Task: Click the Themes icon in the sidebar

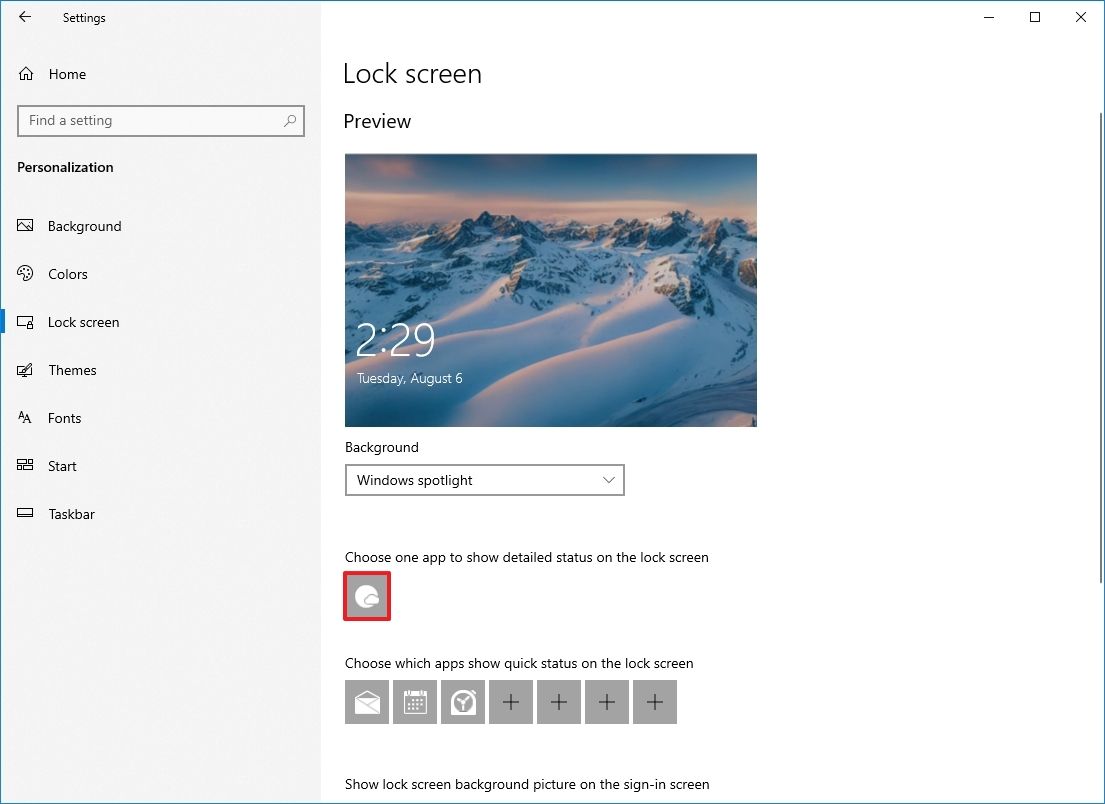Action: coord(25,370)
